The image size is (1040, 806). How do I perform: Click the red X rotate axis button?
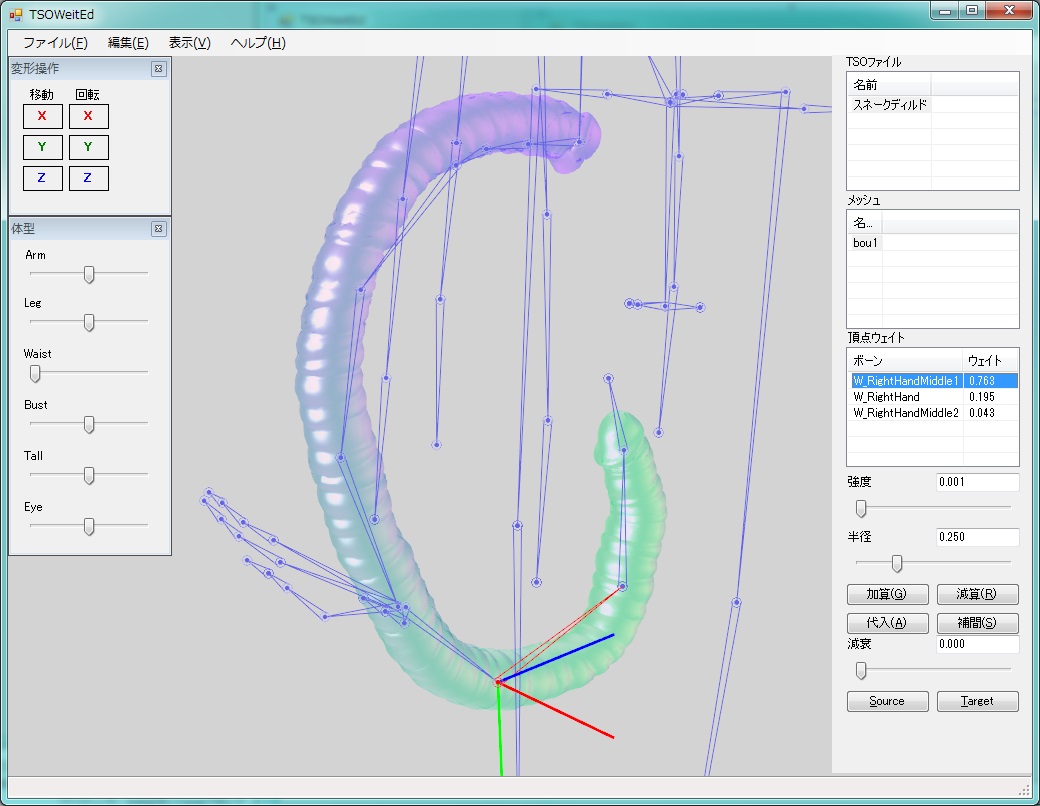(x=88, y=116)
